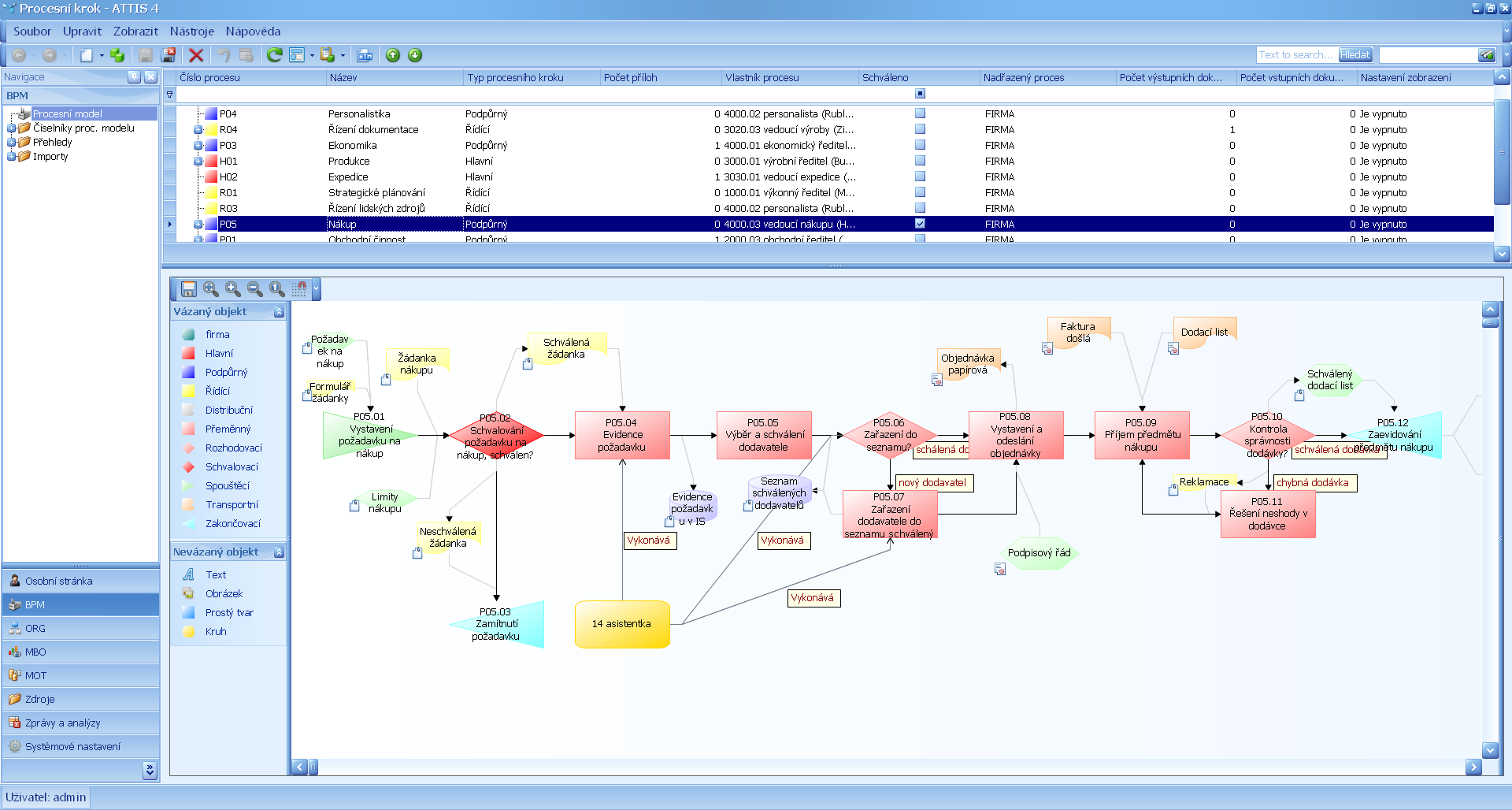Expand the Přehledy tree node
1512x810 pixels.
tap(11, 143)
